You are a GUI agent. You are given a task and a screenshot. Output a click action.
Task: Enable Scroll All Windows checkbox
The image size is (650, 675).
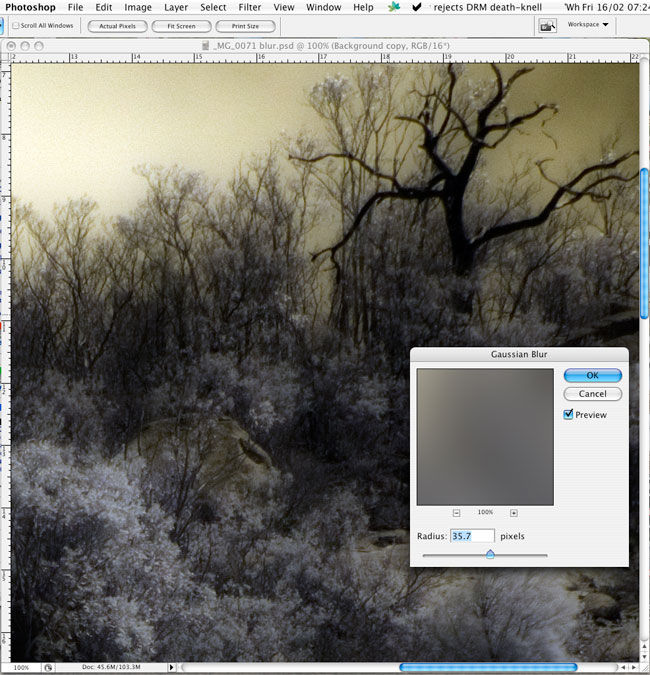16,25
